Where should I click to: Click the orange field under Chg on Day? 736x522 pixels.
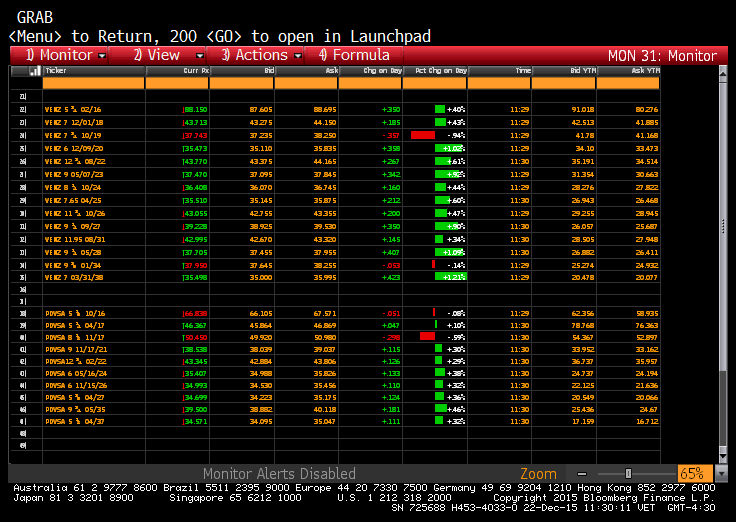point(370,84)
